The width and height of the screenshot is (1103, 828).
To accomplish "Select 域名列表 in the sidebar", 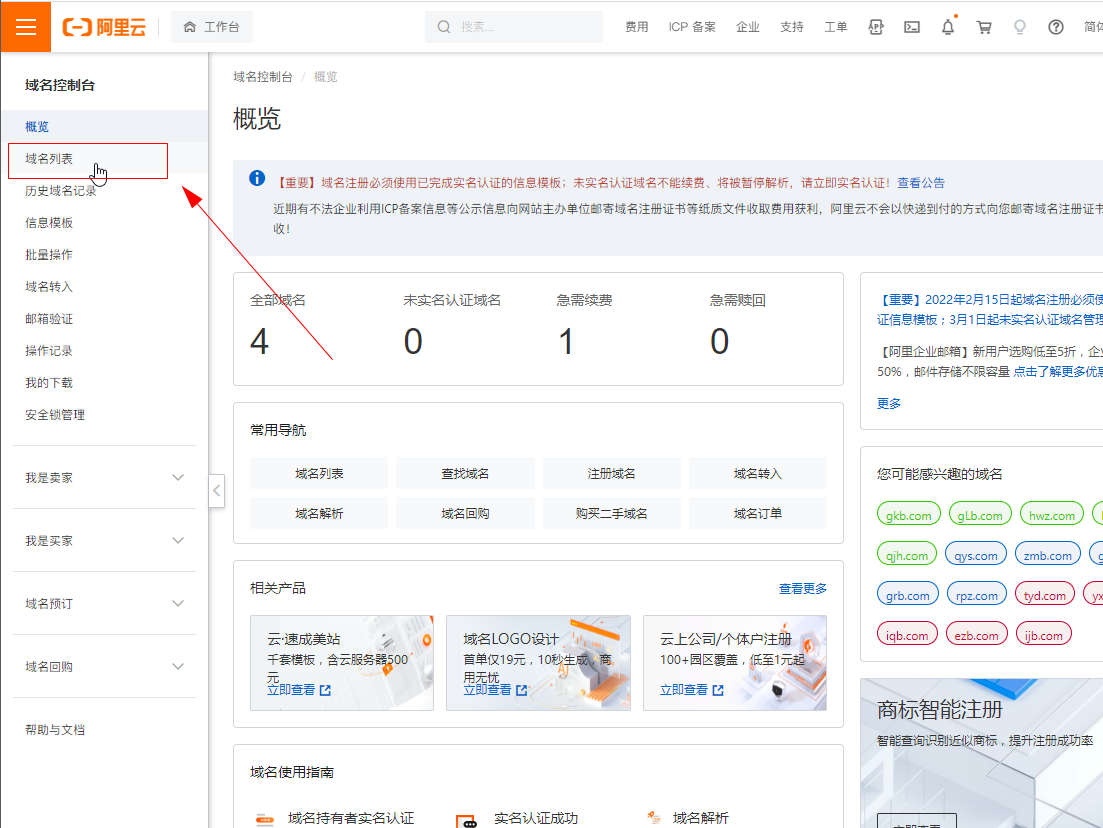I will coord(104,159).
